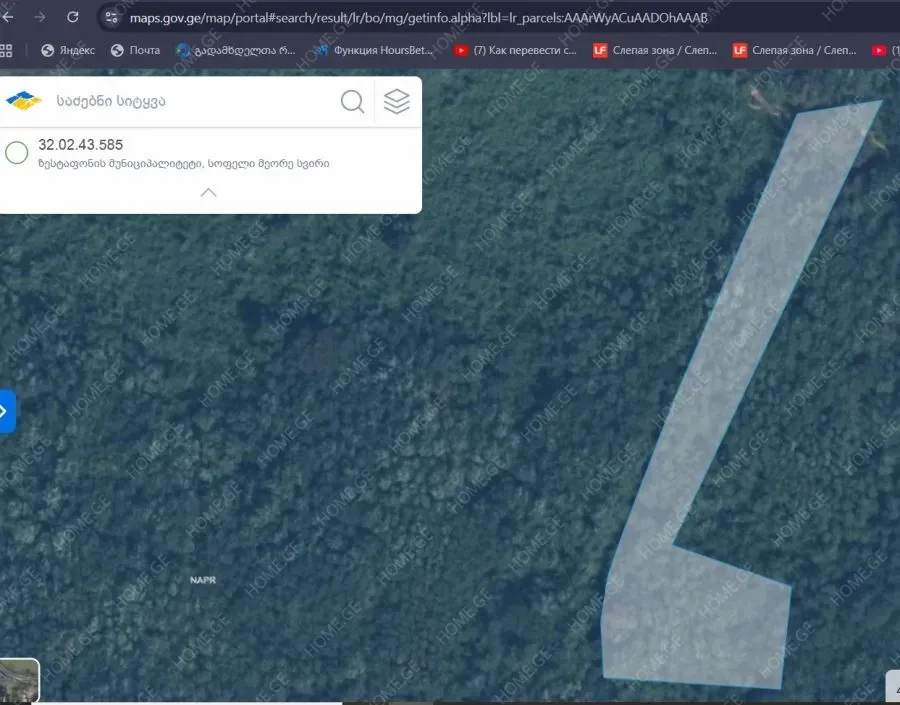Open the YouTube Как перевести bookmark
Screen dimensions: 900x705
[516, 50]
